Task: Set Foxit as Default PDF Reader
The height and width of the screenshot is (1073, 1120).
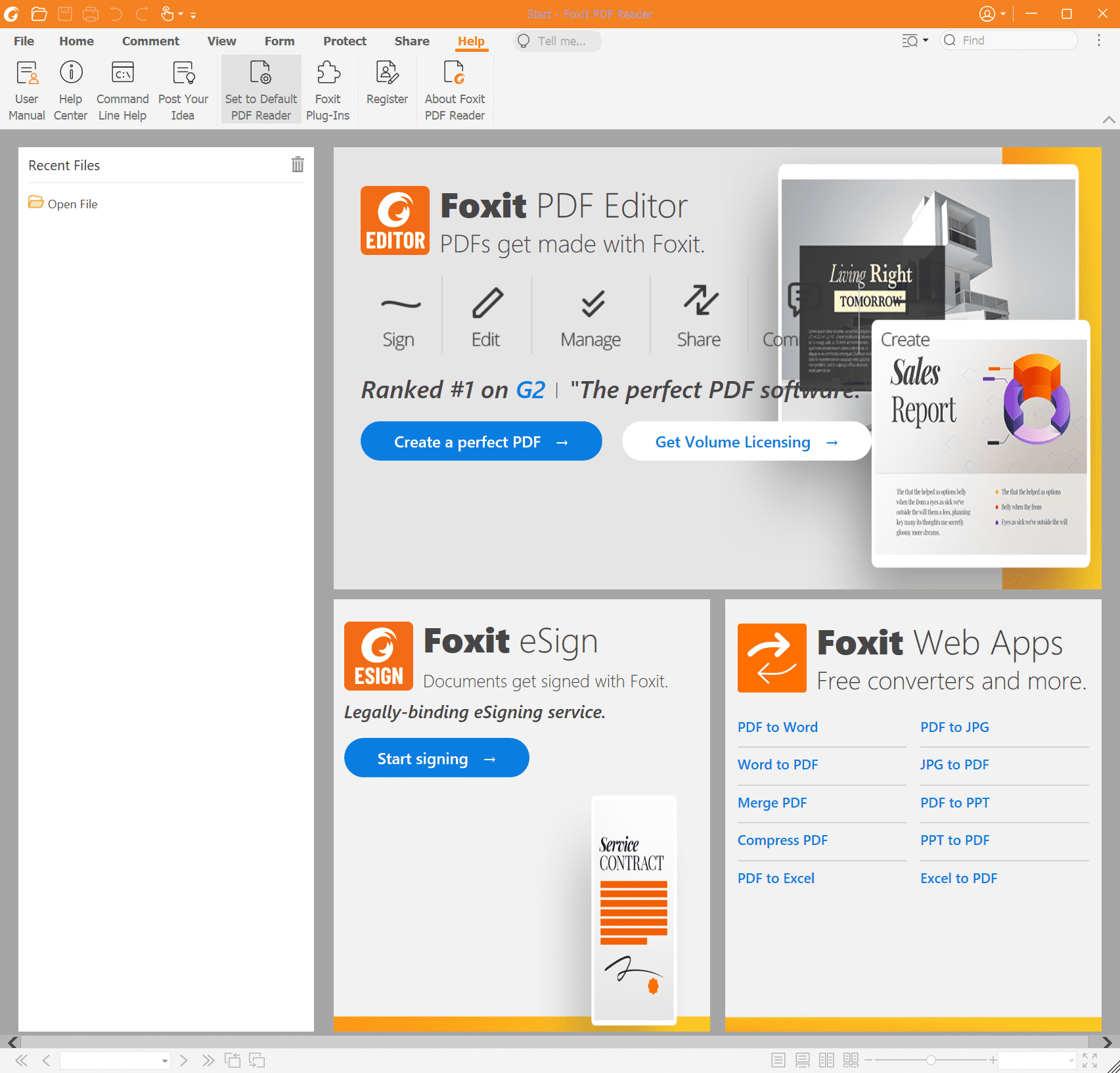Action: point(261,91)
